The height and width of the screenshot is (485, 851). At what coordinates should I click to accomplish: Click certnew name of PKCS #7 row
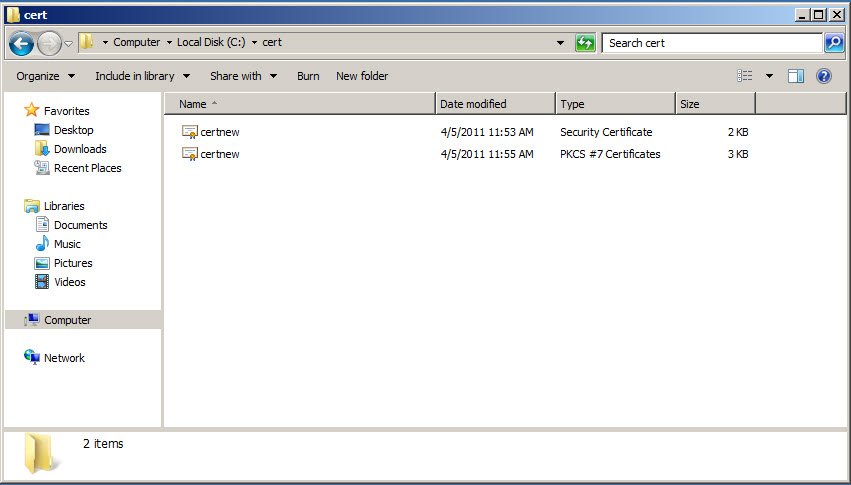[x=220, y=154]
